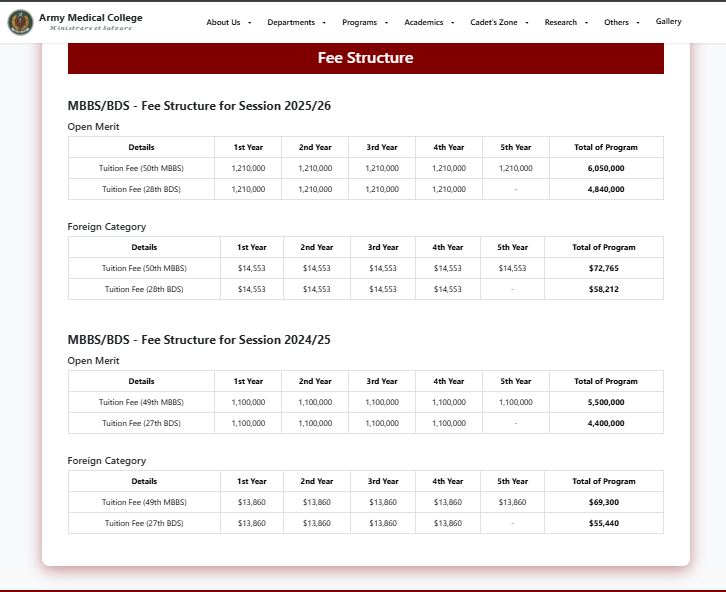Select the $55,440 total cell
Screen dimensions: 726x592
tap(604, 523)
